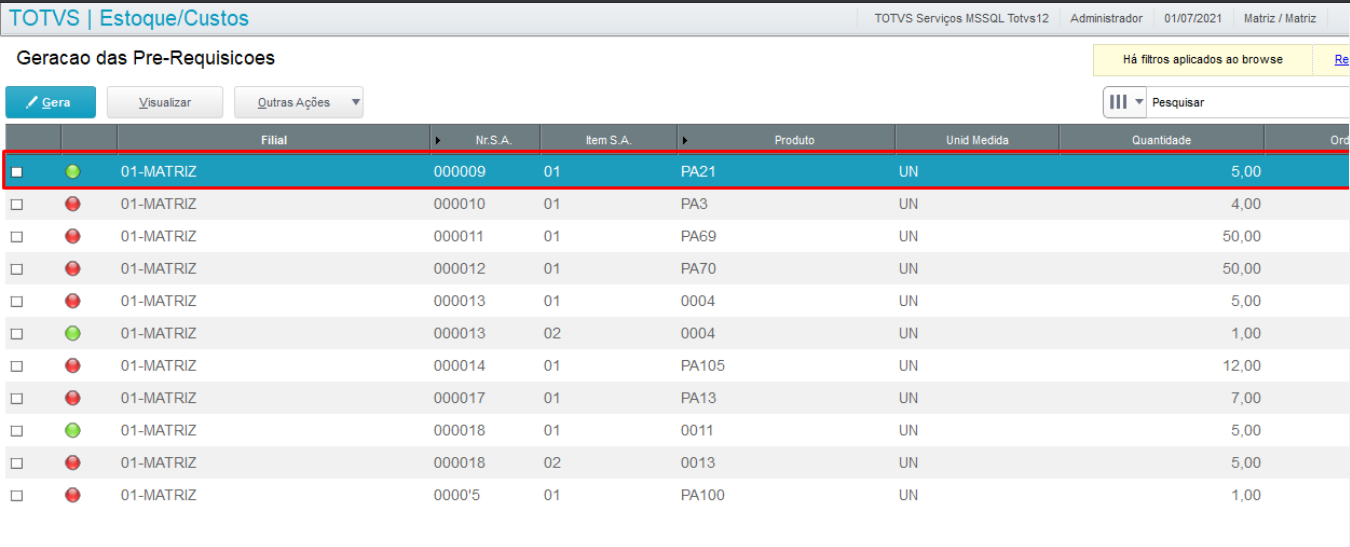Viewport: 1350px width, 547px height.
Task: Click red status icon of PA100 row
Action: [x=72, y=495]
